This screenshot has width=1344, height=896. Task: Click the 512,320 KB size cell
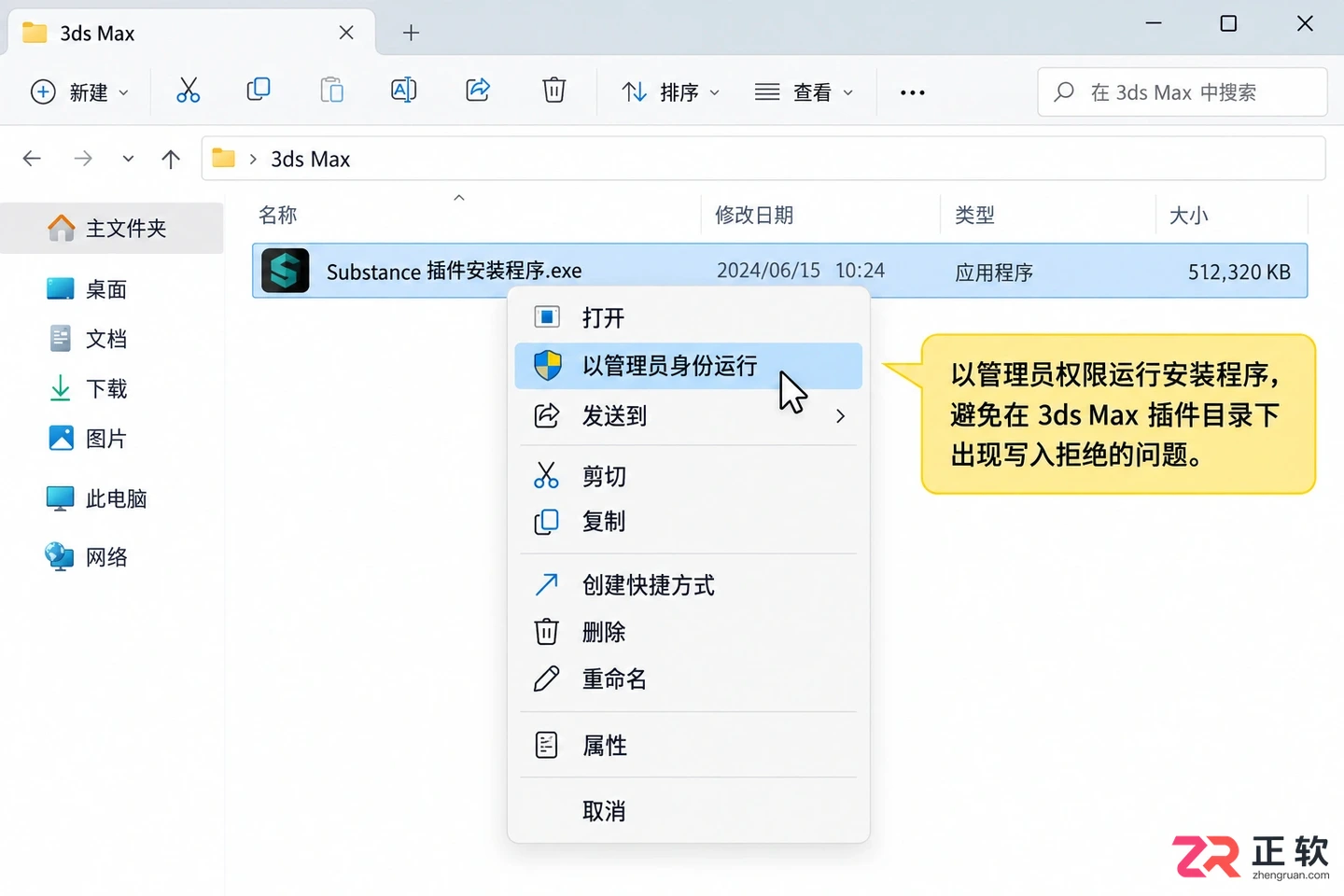coord(1239,272)
